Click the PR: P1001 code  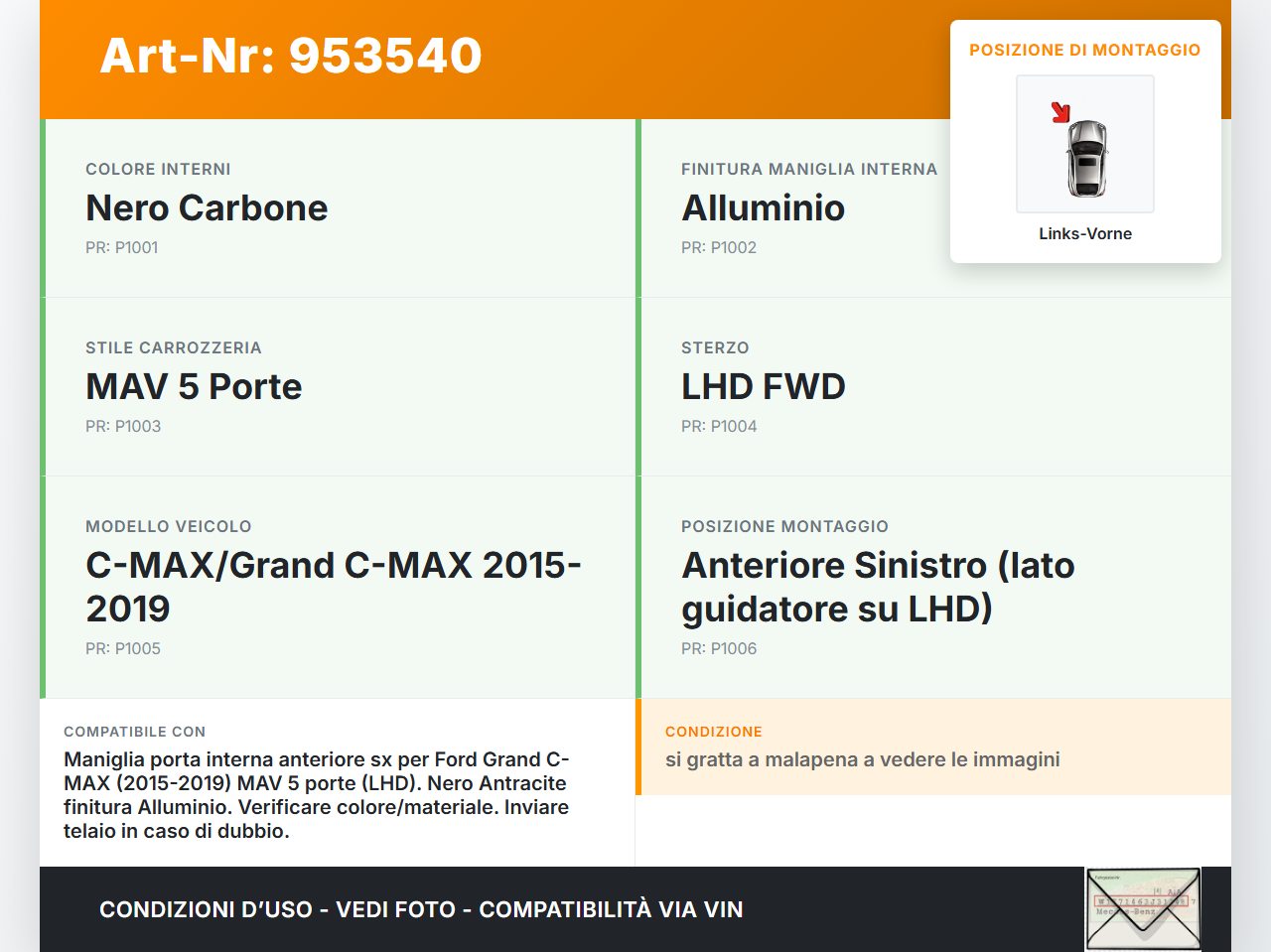122,247
